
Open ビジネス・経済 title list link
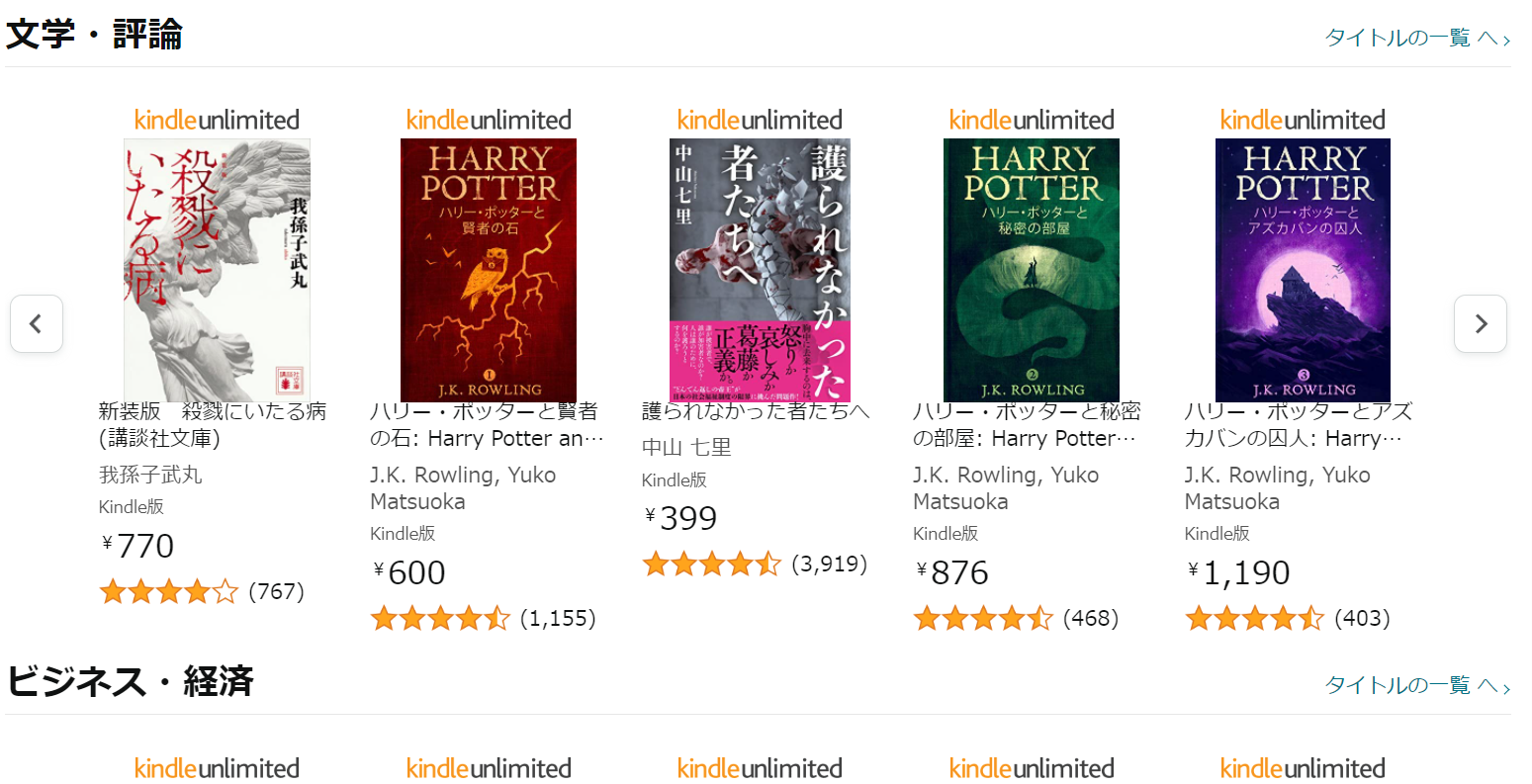[1417, 685]
